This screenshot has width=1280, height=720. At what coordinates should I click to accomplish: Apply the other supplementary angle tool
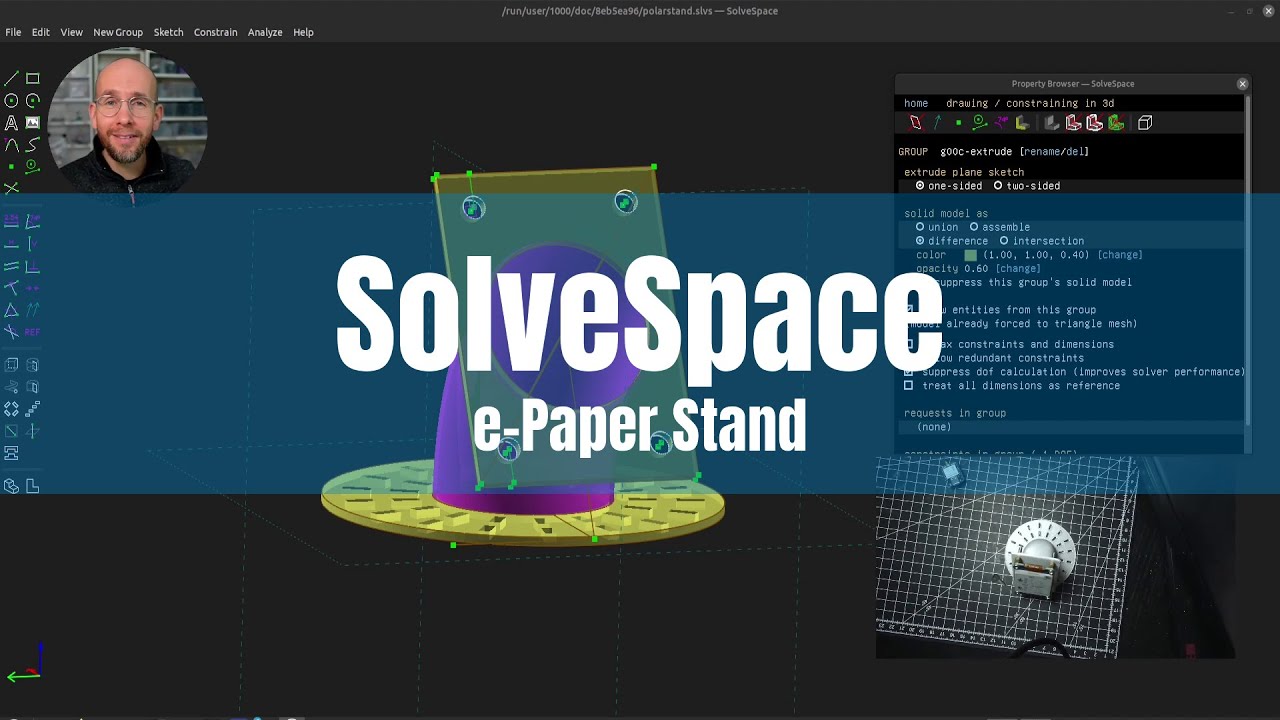[11, 331]
